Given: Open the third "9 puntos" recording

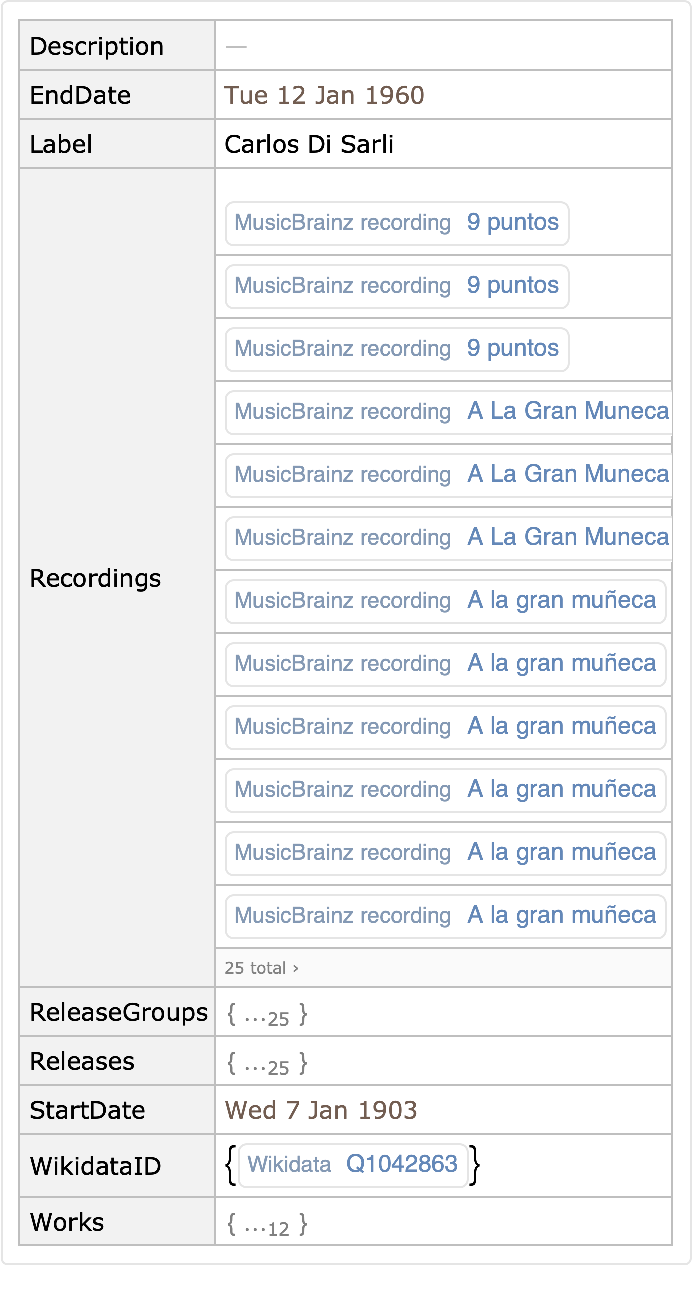Looking at the screenshot, I should pos(397,349).
